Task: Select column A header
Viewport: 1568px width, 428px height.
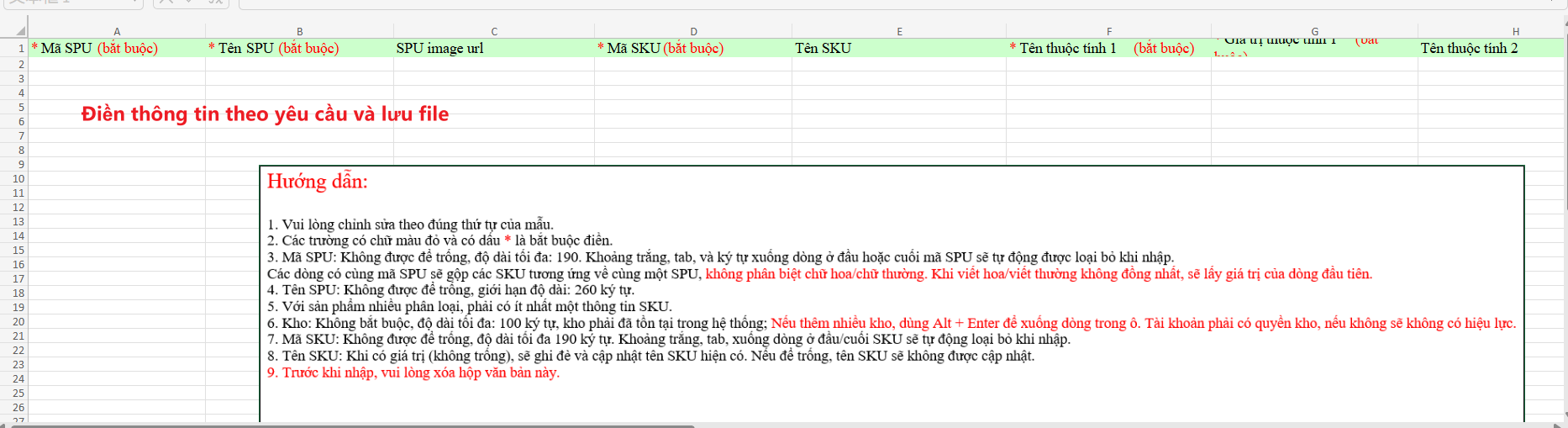Action: click(x=117, y=31)
